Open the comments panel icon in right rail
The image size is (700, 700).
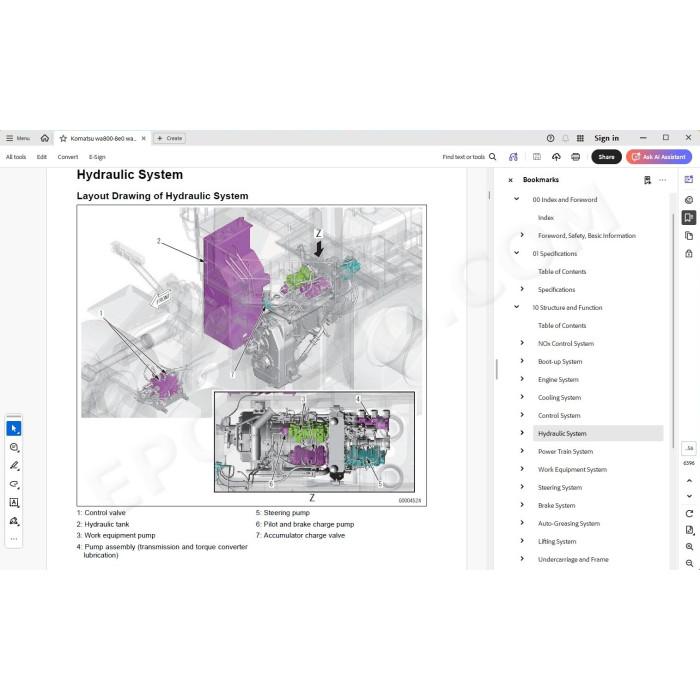(689, 200)
